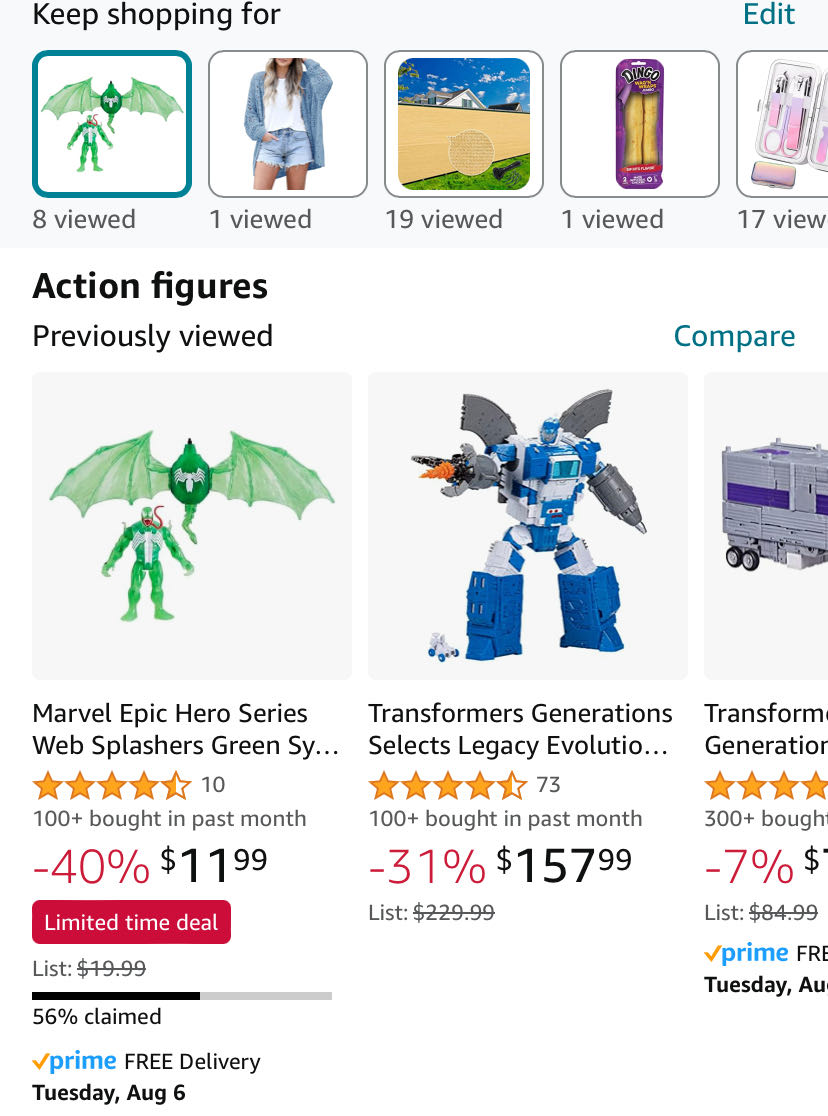Open the Dingo dog treats thumbnail
The width and height of the screenshot is (828, 1116).
pos(640,124)
